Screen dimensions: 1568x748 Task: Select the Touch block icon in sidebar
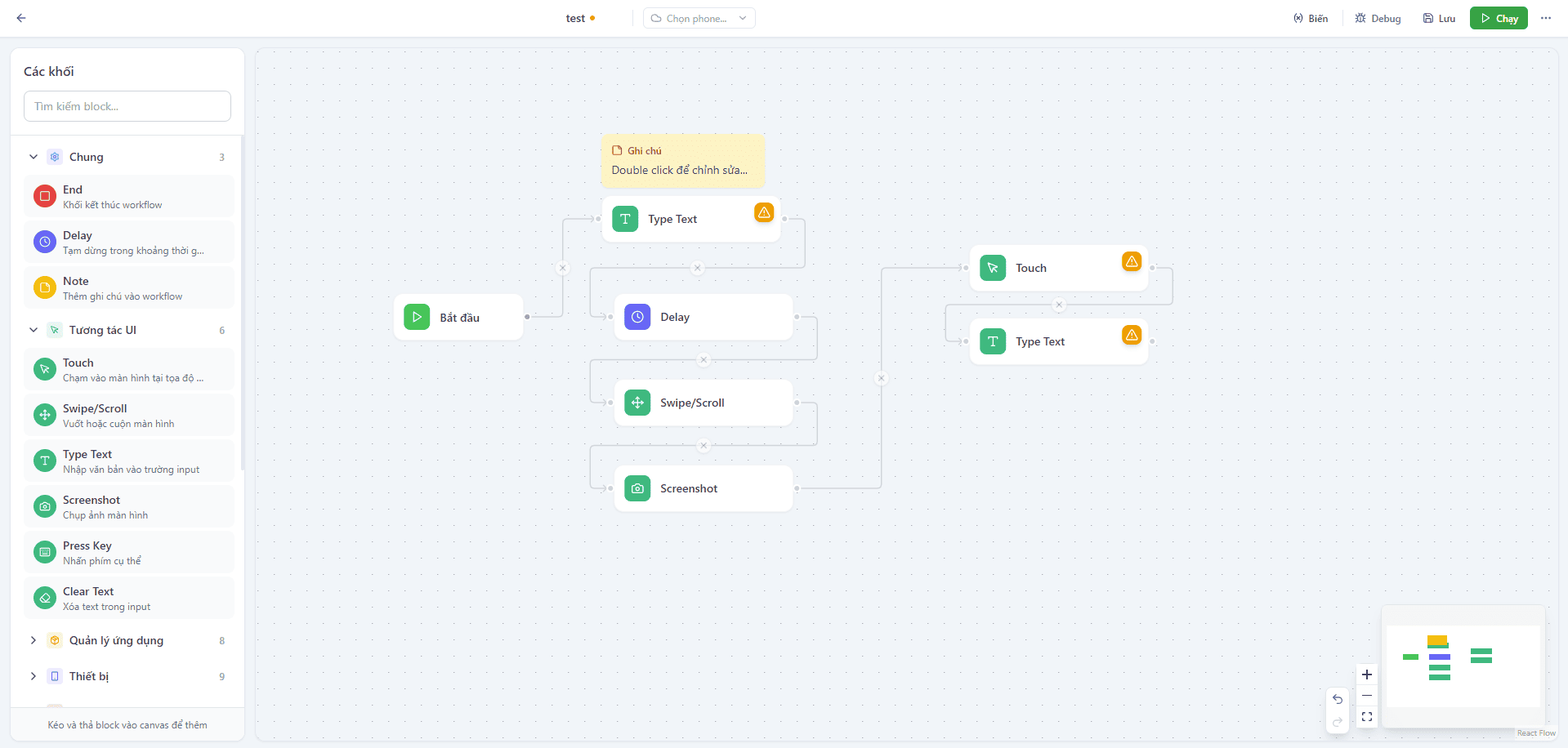tap(45, 369)
